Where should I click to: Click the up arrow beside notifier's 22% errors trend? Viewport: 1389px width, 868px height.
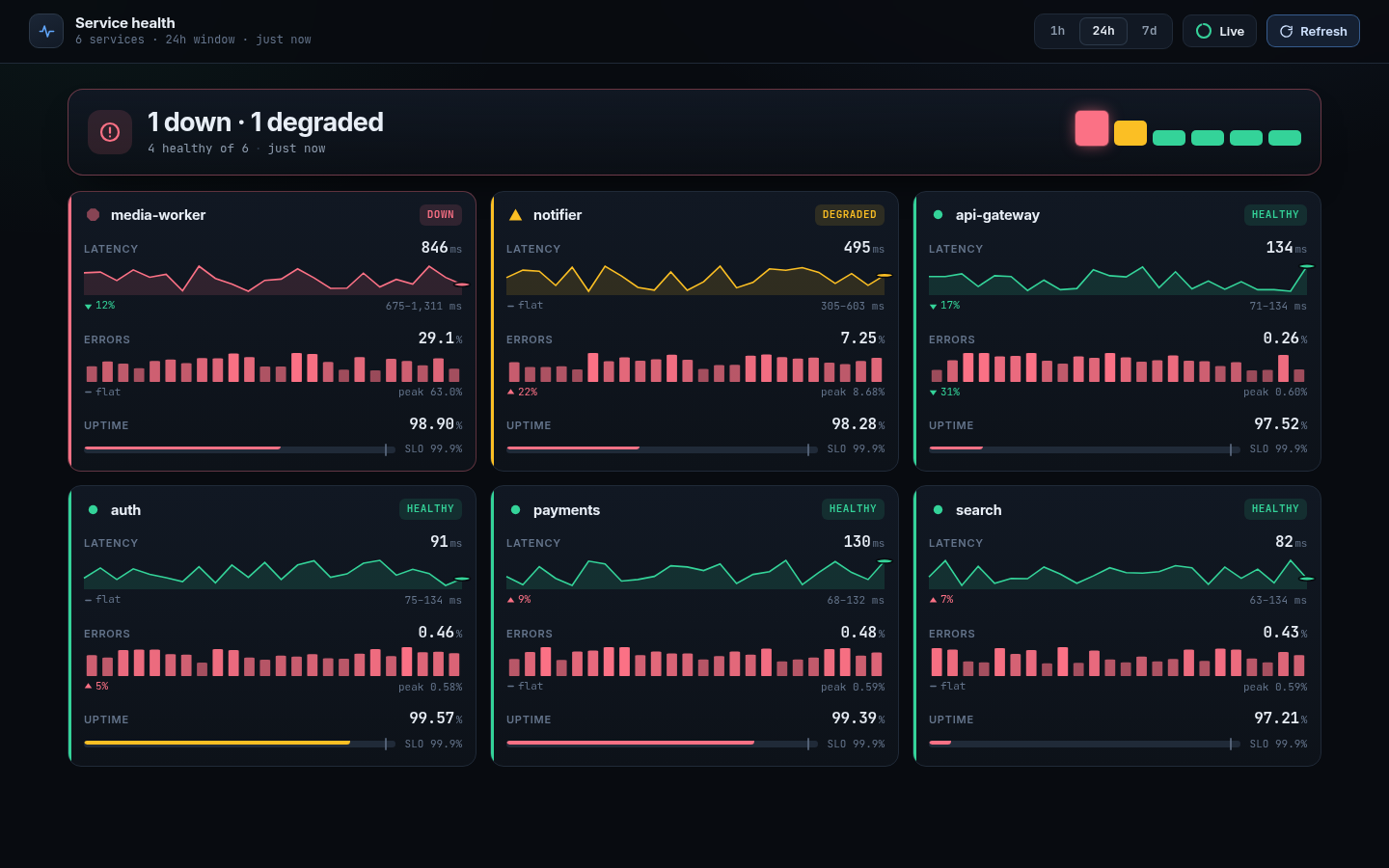coord(510,393)
